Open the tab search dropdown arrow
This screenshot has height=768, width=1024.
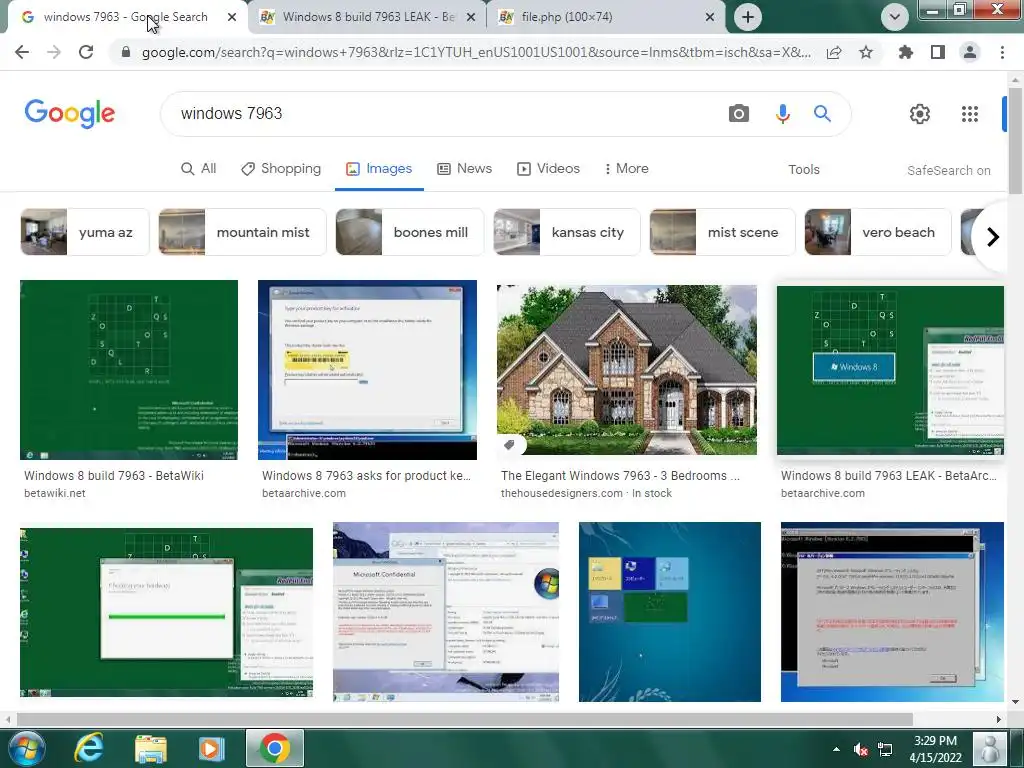895,17
